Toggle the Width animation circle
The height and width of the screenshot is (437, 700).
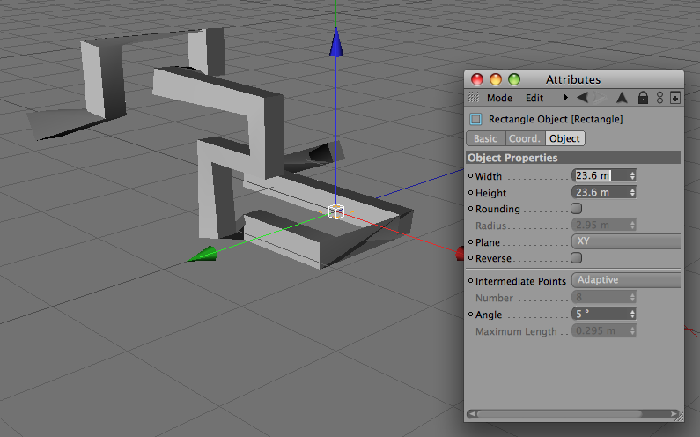coord(470,176)
